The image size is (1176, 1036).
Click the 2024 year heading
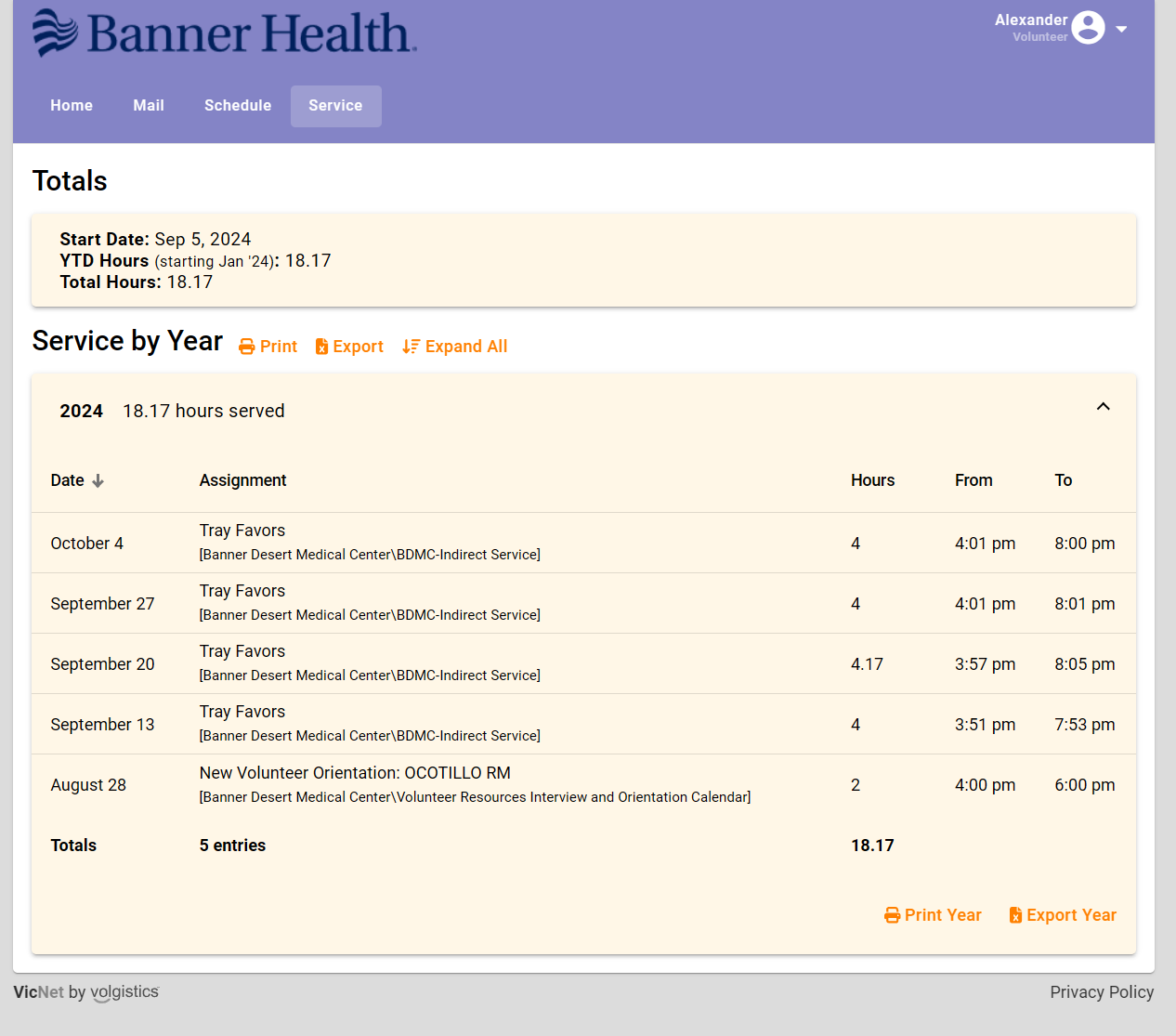pos(81,411)
